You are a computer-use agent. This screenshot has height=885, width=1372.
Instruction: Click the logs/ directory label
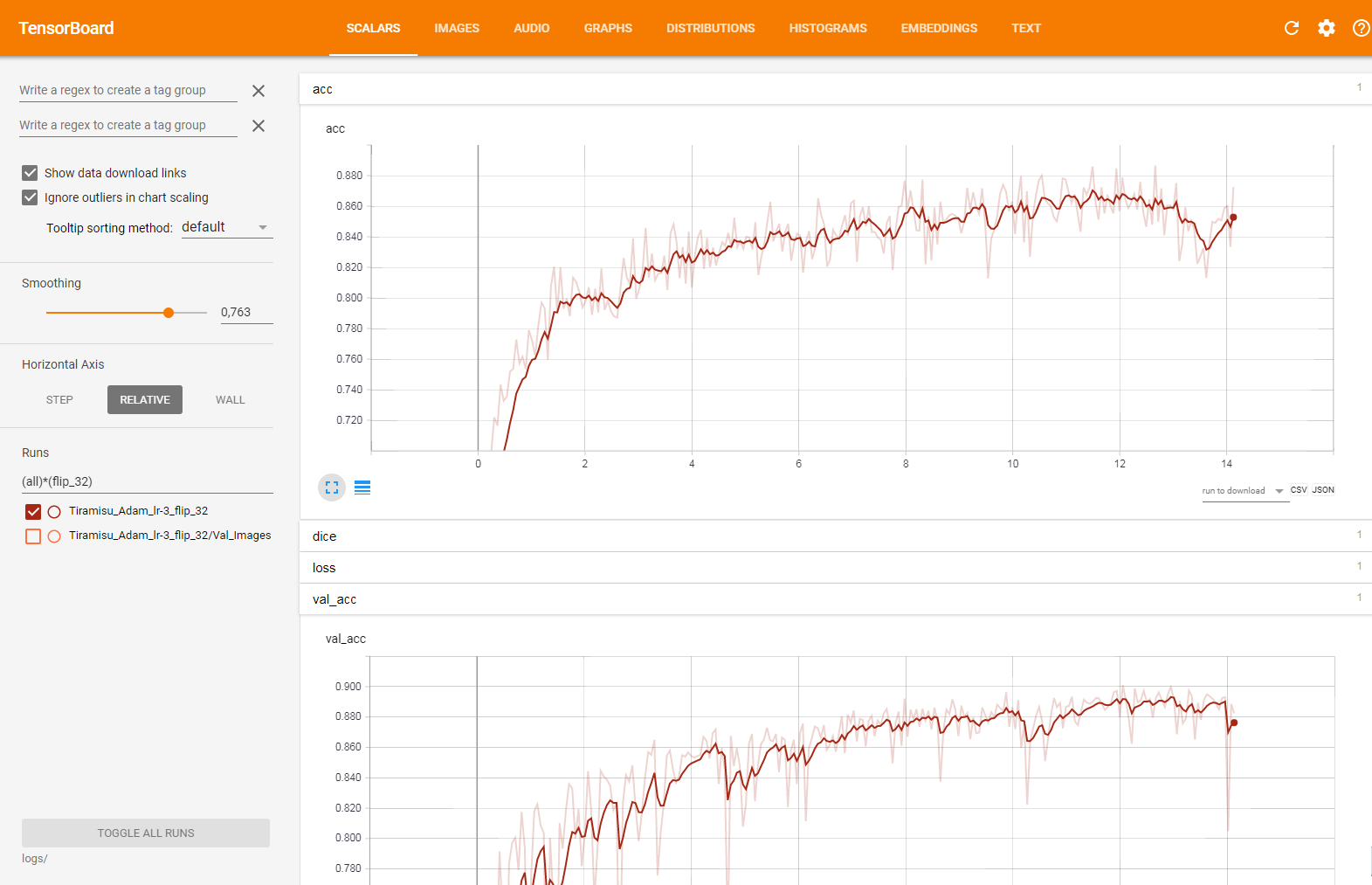pos(35,859)
